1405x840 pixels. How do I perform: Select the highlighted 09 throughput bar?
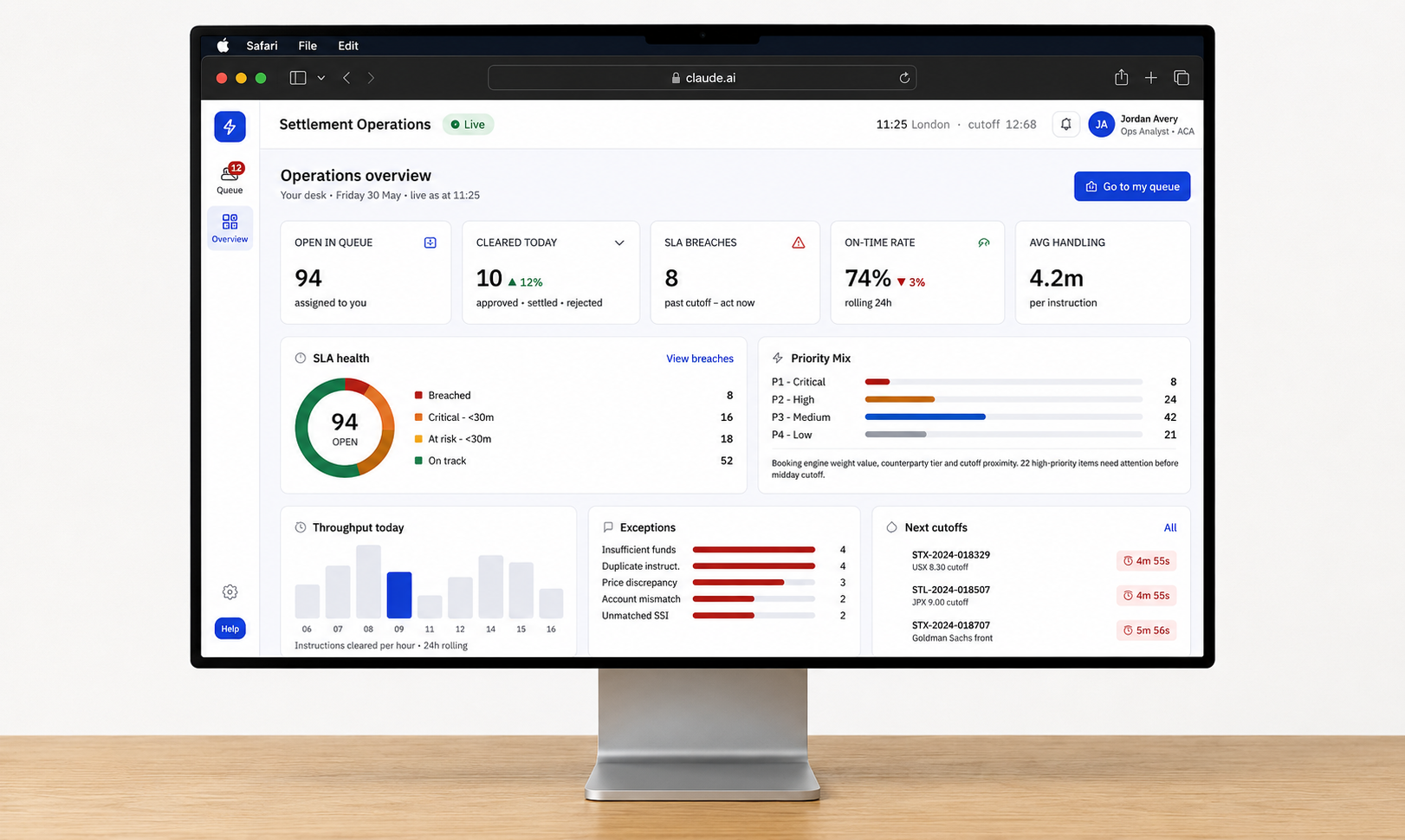pos(399,595)
